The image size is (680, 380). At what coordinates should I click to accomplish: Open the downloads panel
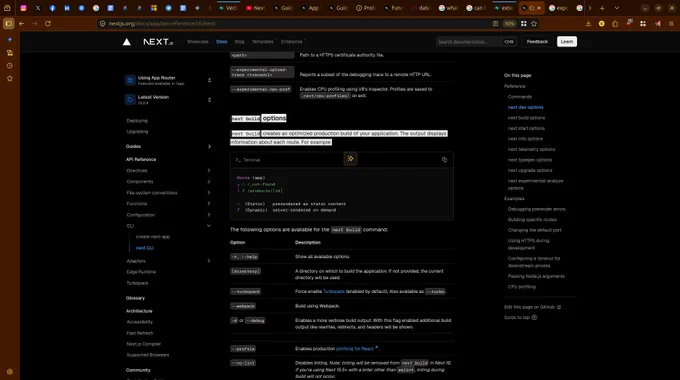coord(588,23)
